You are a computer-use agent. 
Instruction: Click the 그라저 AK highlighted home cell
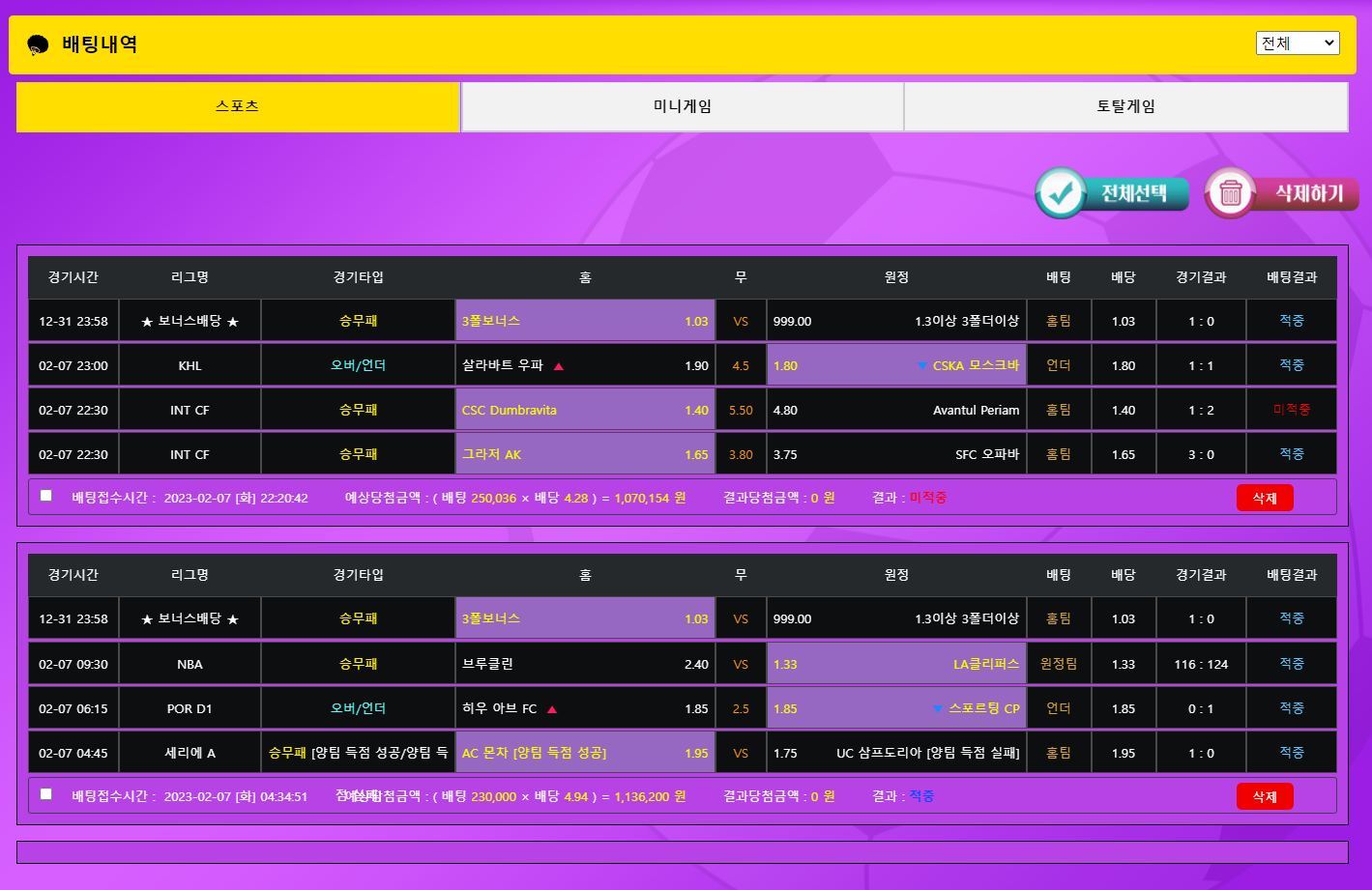585,454
